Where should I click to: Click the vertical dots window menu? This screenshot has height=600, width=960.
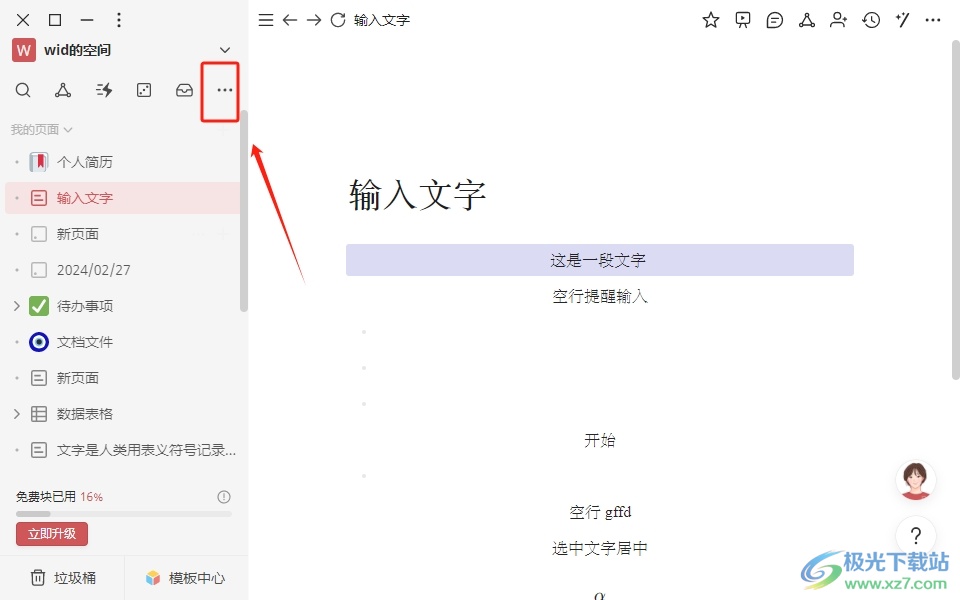click(119, 20)
